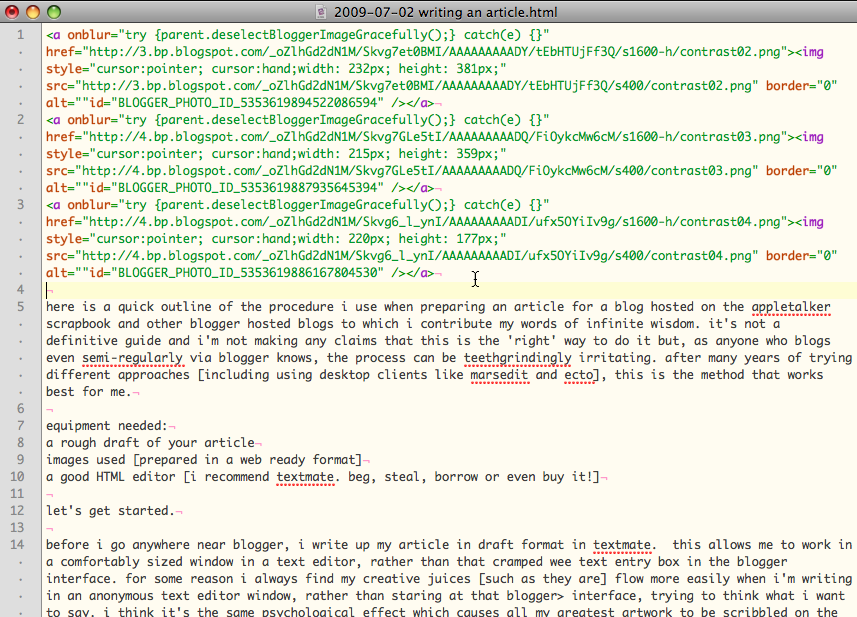Click the "images used [prepared in a web ready format]" line

pyautogui.click(x=204, y=460)
